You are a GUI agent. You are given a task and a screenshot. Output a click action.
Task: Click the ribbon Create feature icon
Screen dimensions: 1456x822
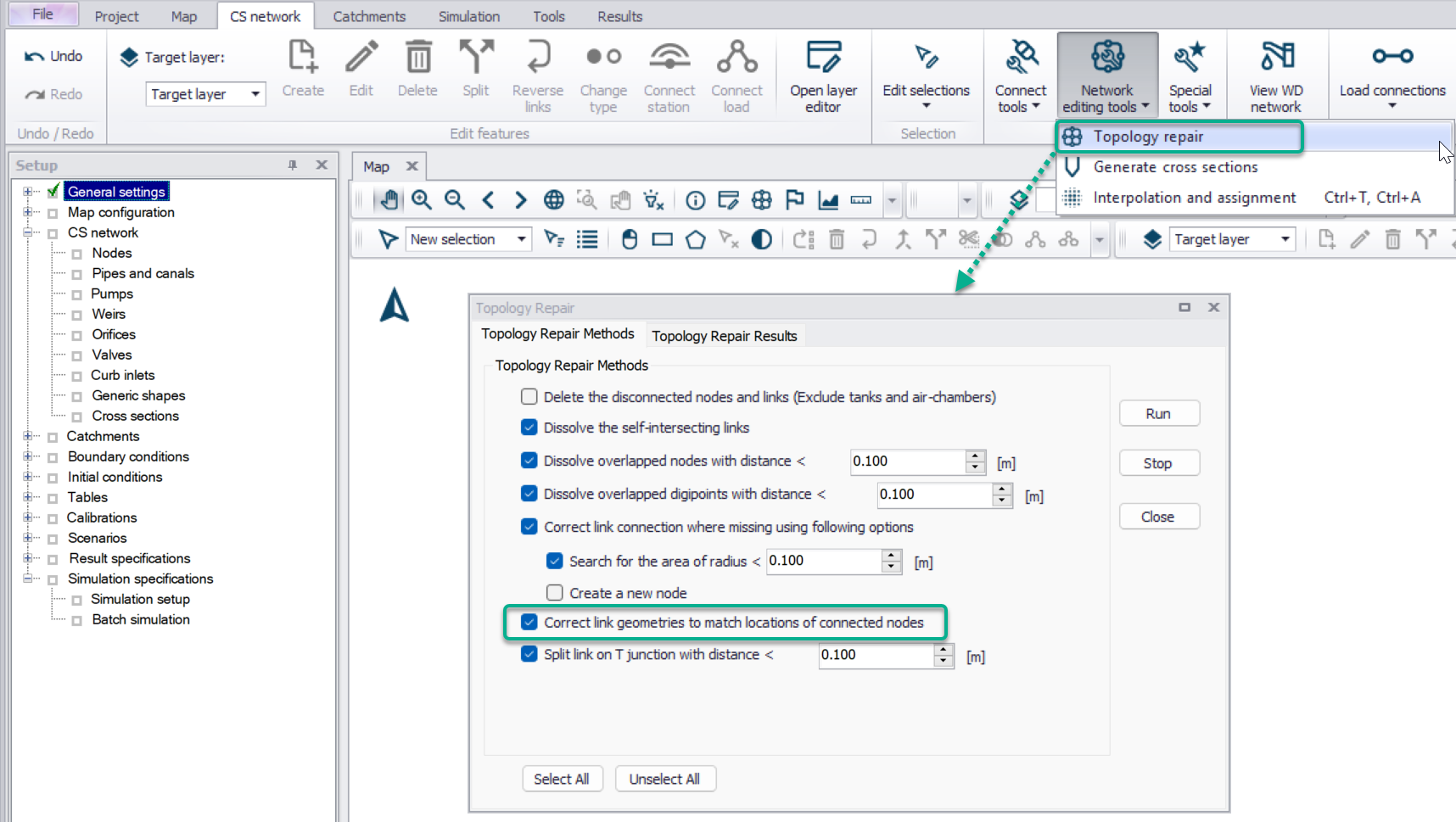(x=303, y=57)
